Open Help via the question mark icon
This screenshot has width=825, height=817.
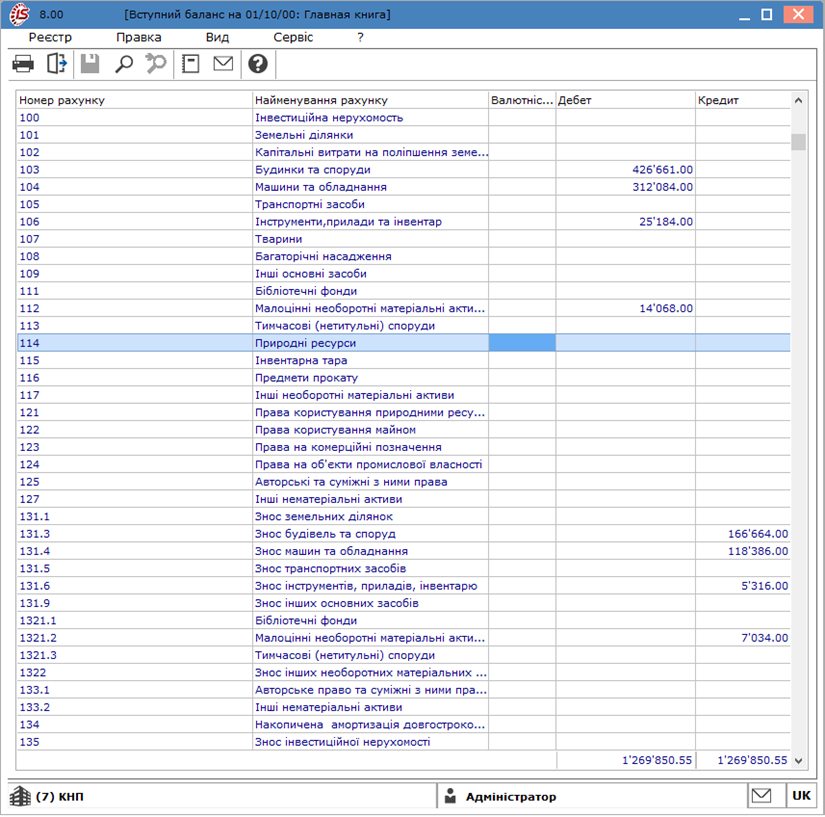point(258,64)
